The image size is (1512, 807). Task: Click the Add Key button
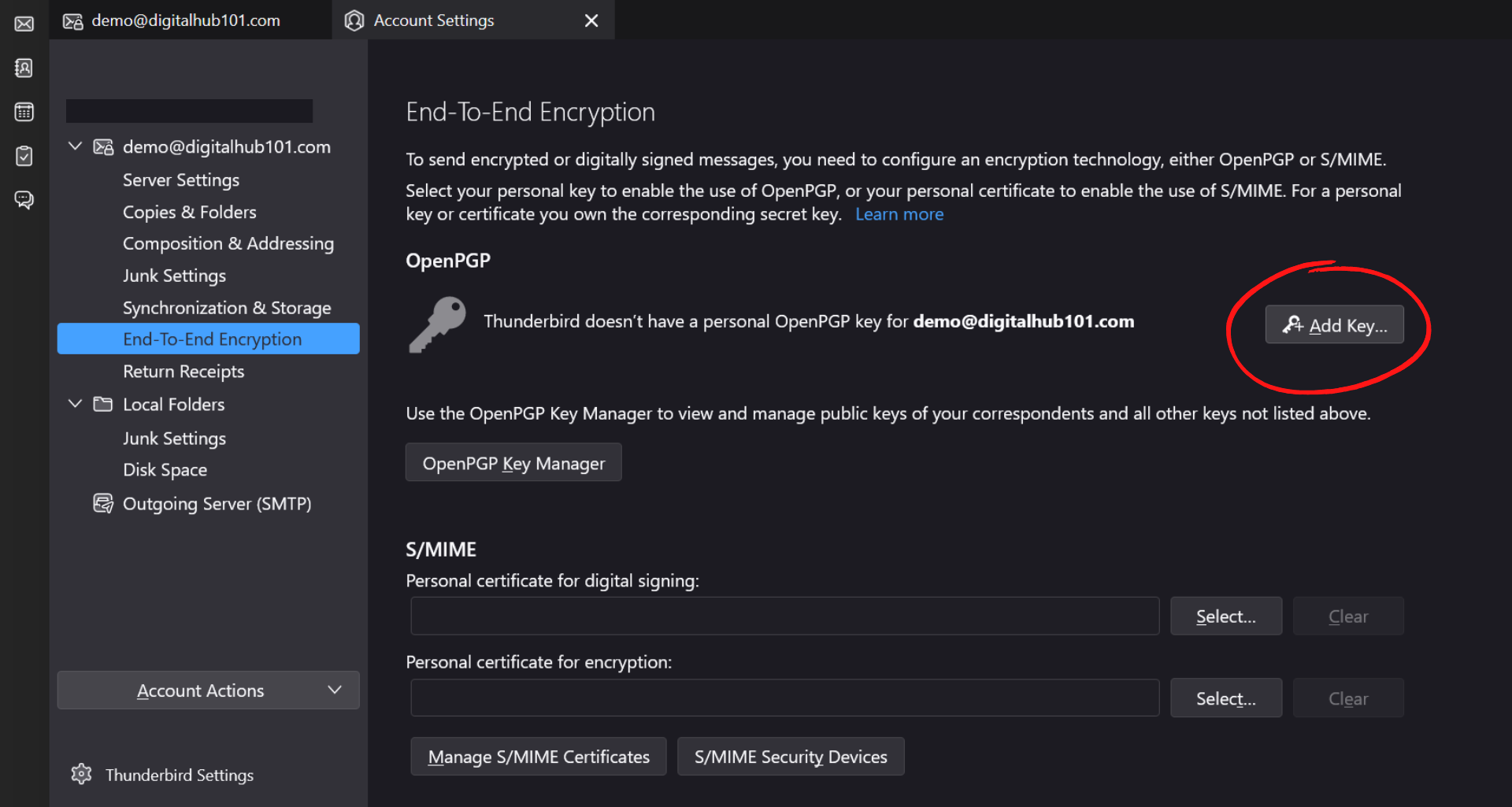click(1334, 324)
